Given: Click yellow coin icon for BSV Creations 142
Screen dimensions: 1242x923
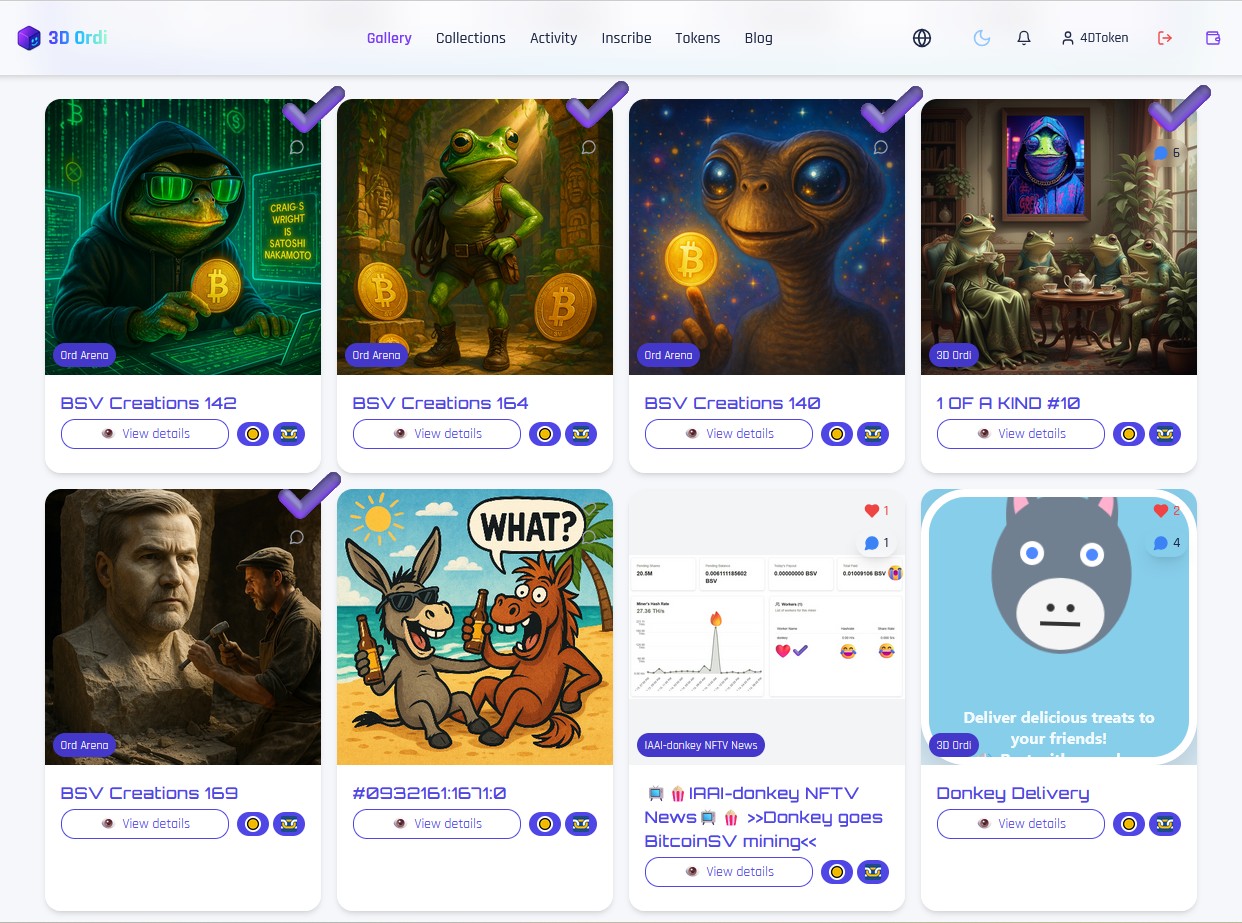Looking at the screenshot, I should point(253,434).
